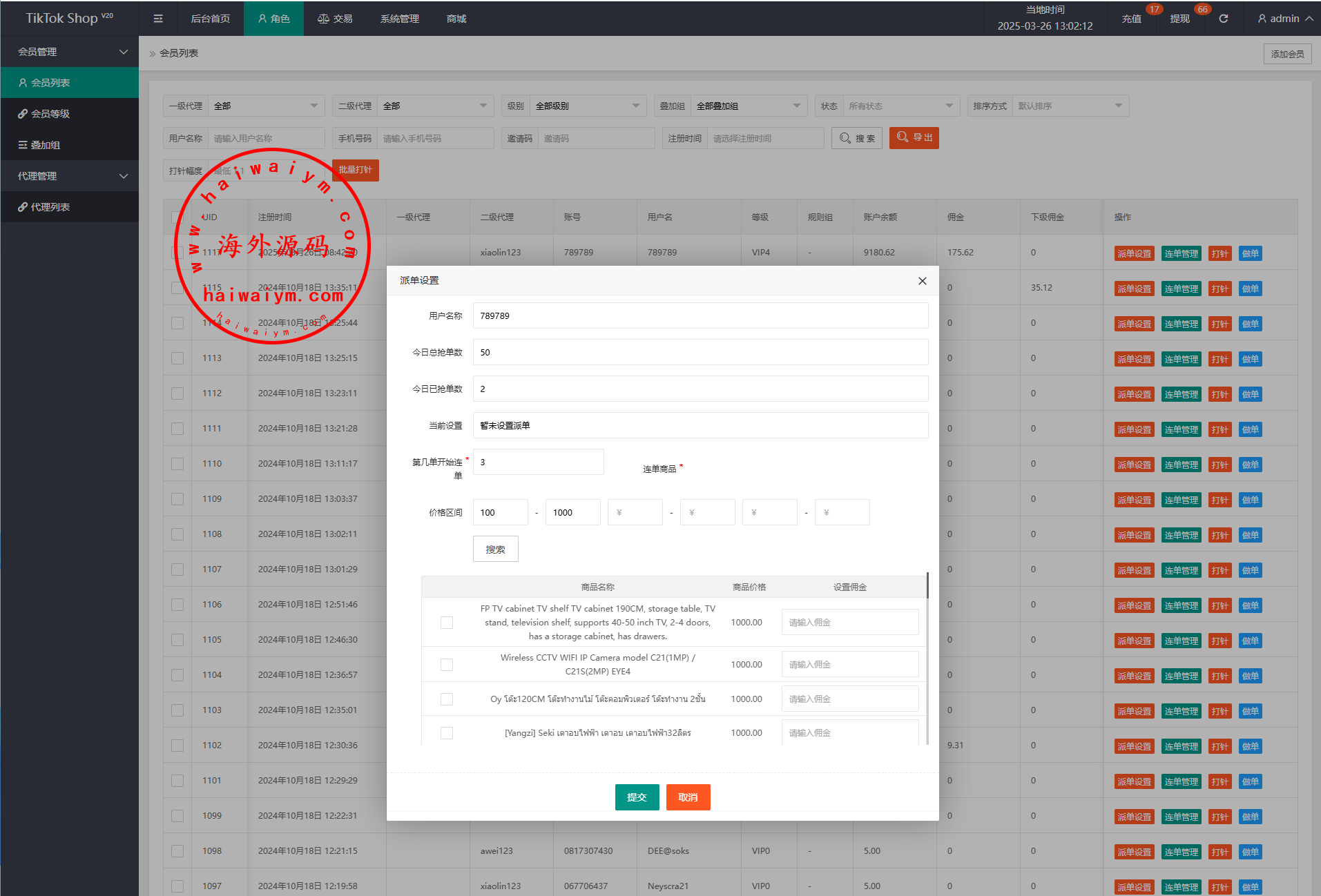Check the FP TV cabinet product checkbox
1321x896 pixels.
447,623
